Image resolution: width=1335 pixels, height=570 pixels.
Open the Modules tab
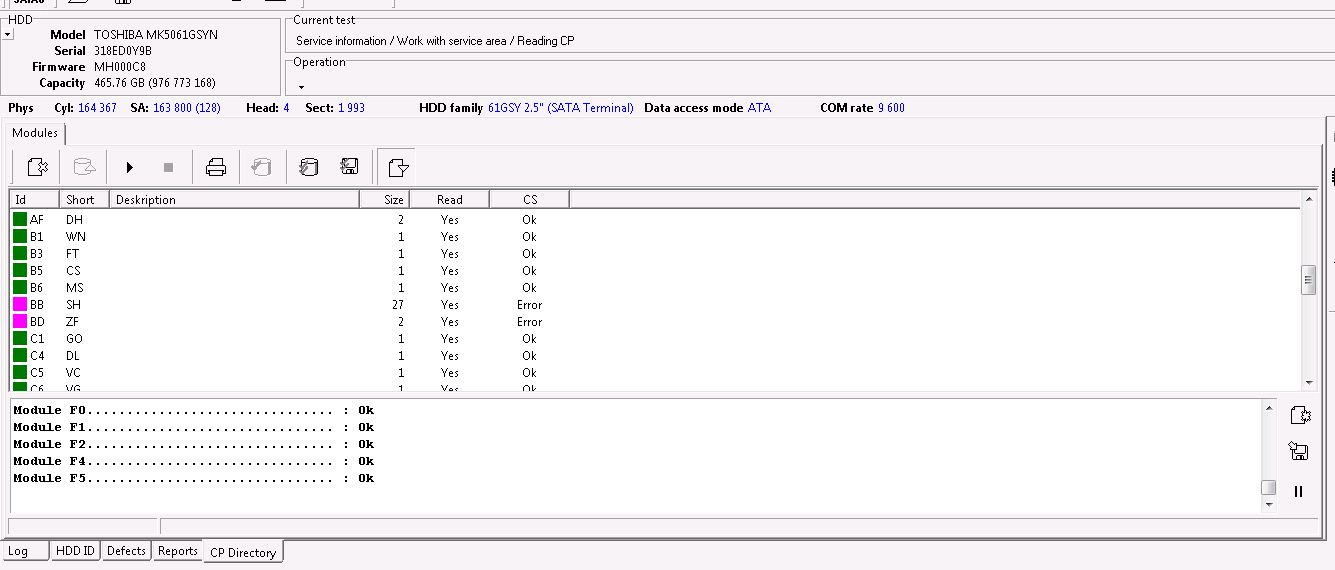(x=35, y=133)
